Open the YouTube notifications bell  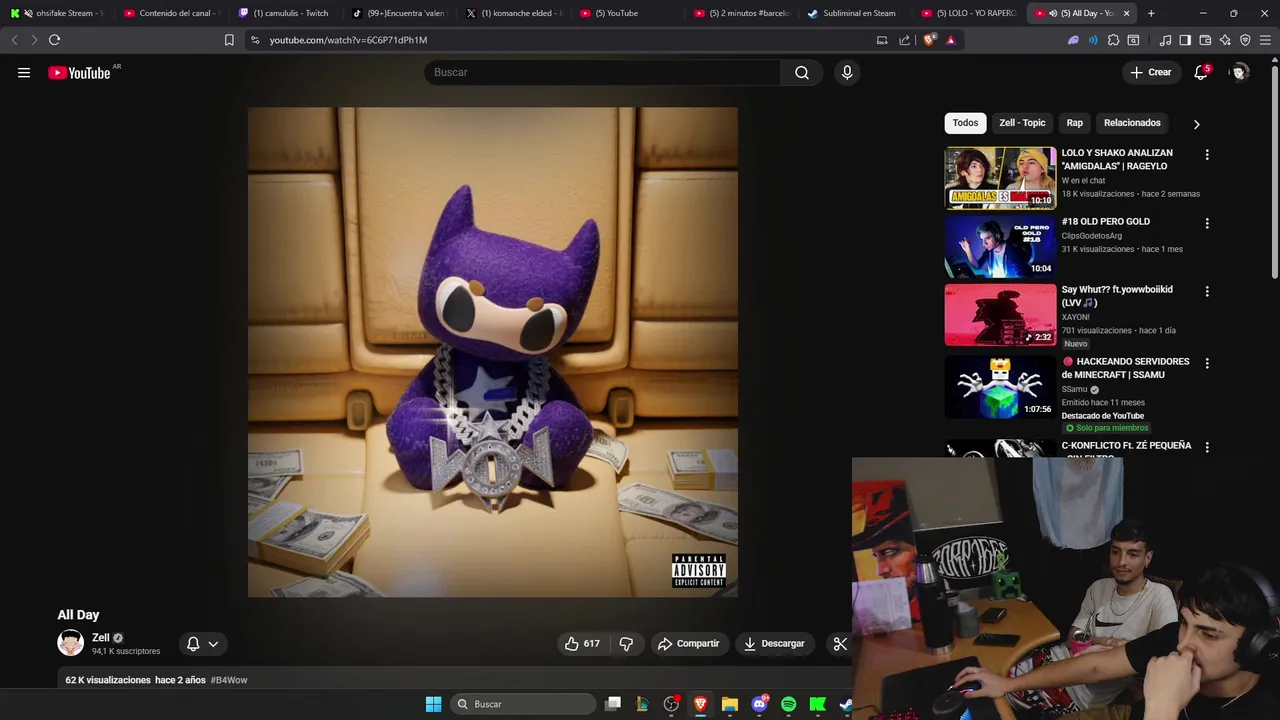(x=1201, y=72)
